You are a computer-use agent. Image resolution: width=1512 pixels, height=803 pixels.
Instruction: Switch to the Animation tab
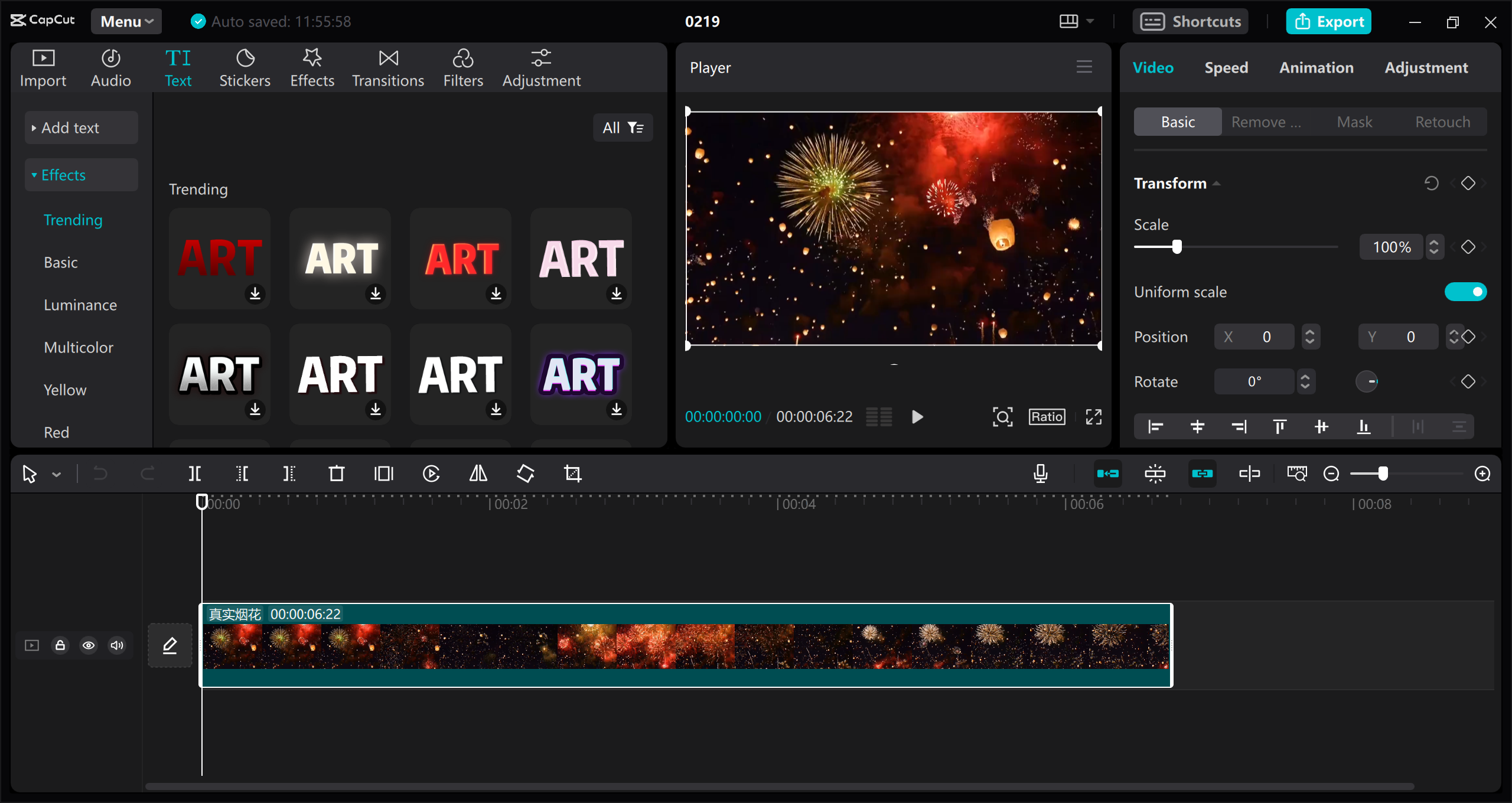point(1317,67)
